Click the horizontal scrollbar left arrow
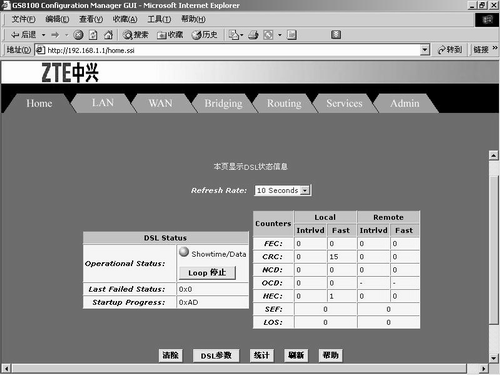The height and width of the screenshot is (375, 500). [x=6, y=369]
